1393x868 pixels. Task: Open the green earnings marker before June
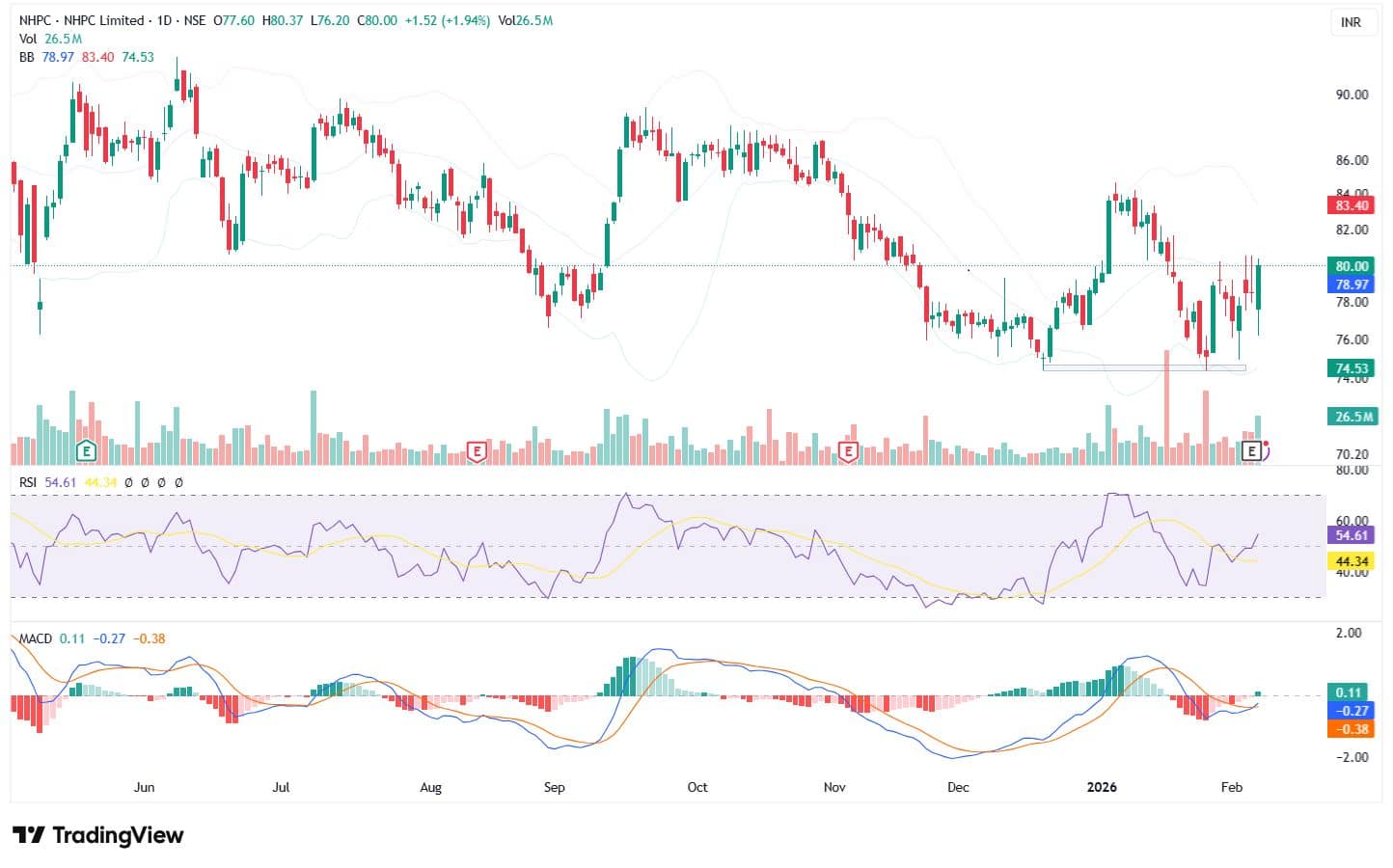point(87,449)
